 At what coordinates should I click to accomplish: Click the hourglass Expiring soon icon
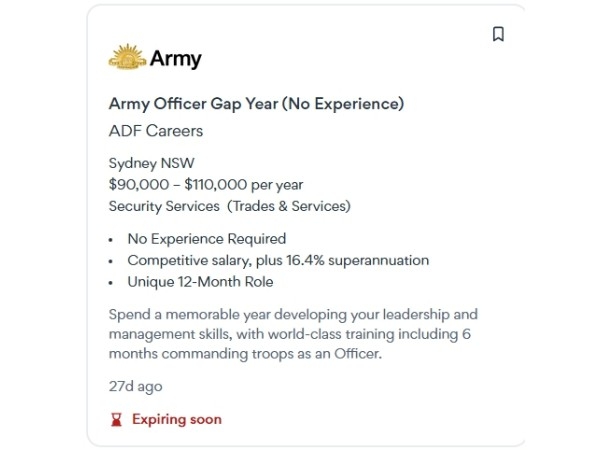click(x=116, y=419)
